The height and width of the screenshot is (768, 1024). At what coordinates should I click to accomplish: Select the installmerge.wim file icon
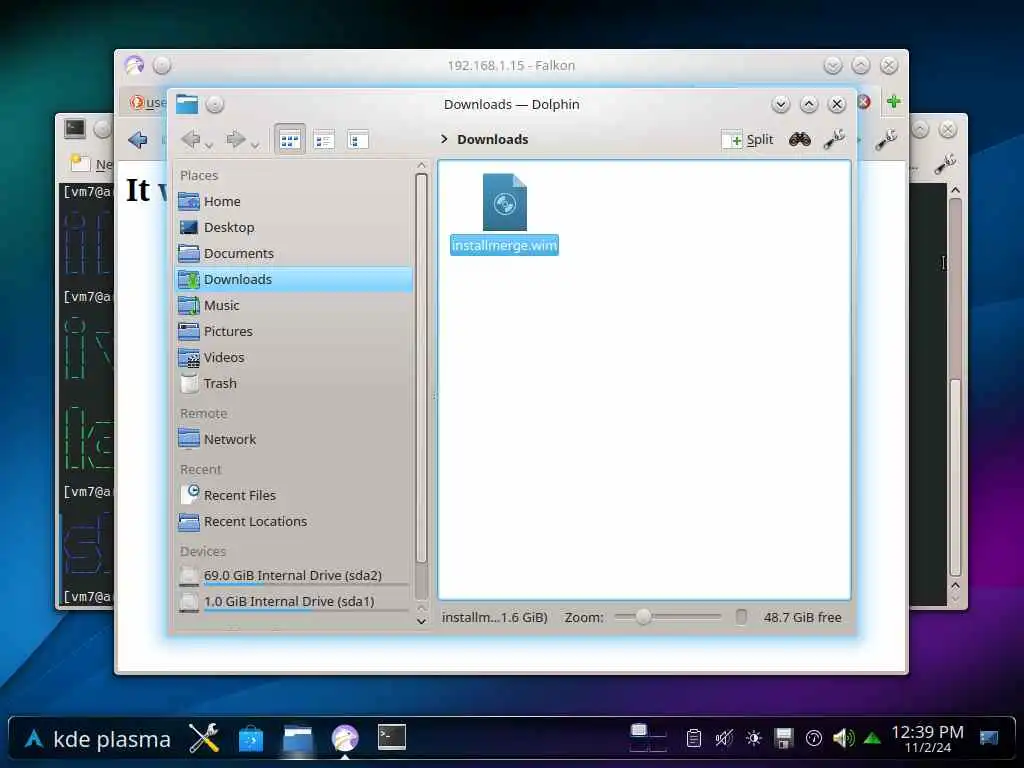504,202
